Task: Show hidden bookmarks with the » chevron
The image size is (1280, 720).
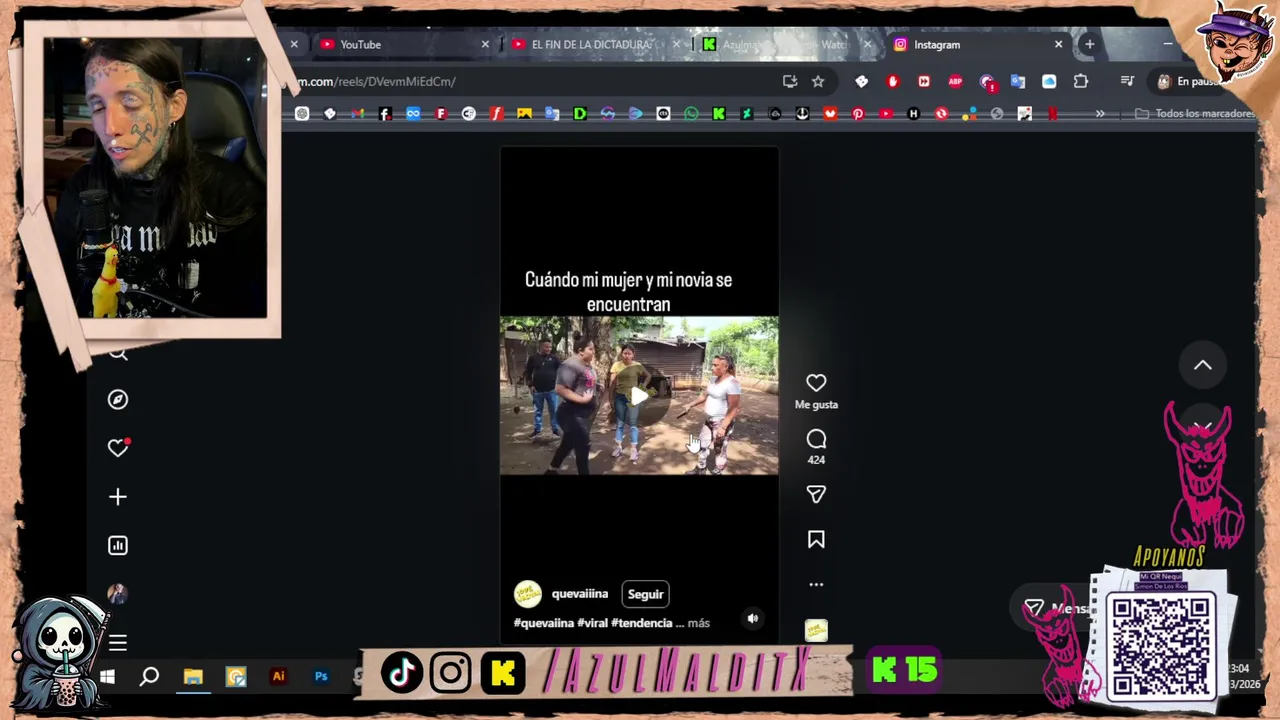Action: click(1100, 114)
